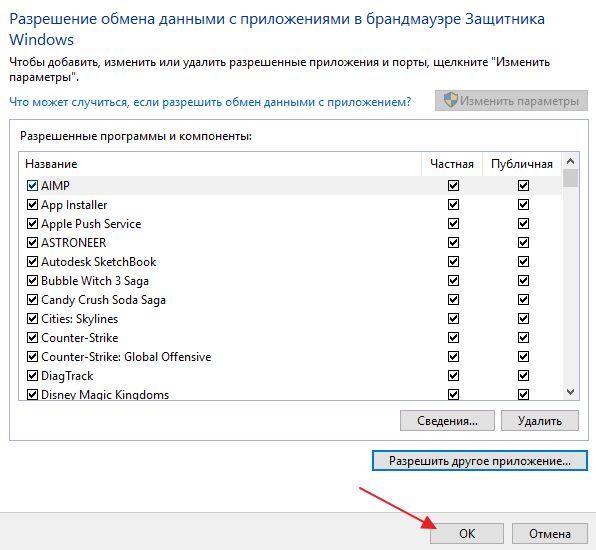Toggle AIMP Частная checkbox
Image resolution: width=596 pixels, height=550 pixels.
point(453,185)
